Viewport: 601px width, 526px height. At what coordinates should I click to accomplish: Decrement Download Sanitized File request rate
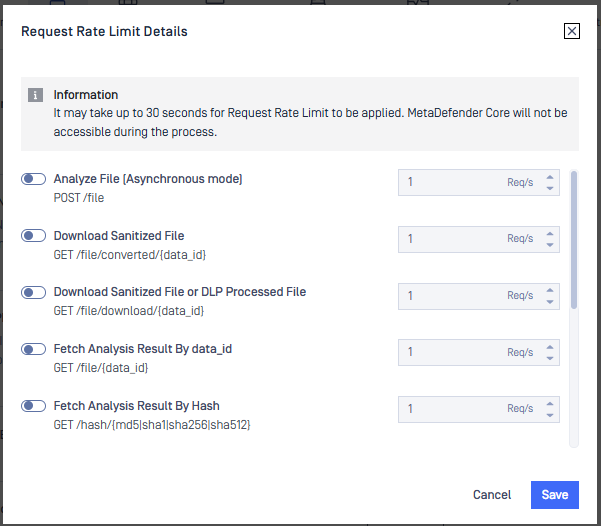pyautogui.click(x=549, y=245)
